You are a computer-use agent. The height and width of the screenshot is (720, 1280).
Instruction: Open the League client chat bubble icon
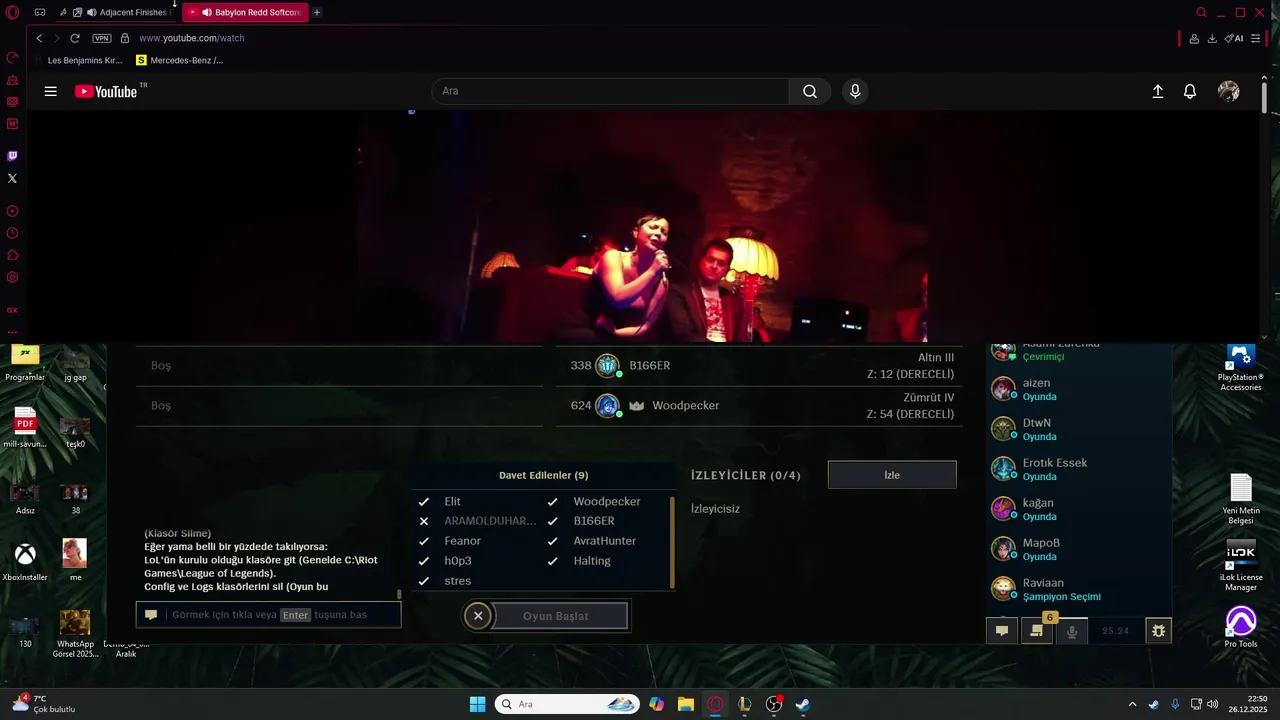pos(1001,631)
